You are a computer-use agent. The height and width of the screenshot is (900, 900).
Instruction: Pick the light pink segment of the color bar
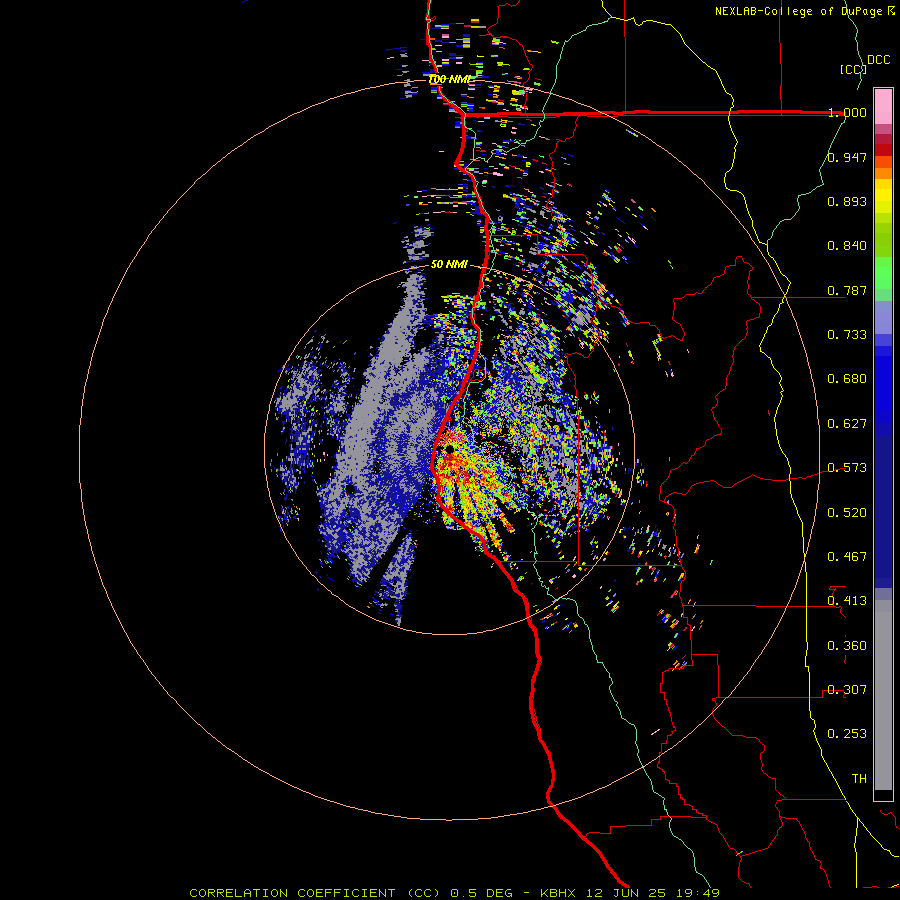(883, 106)
